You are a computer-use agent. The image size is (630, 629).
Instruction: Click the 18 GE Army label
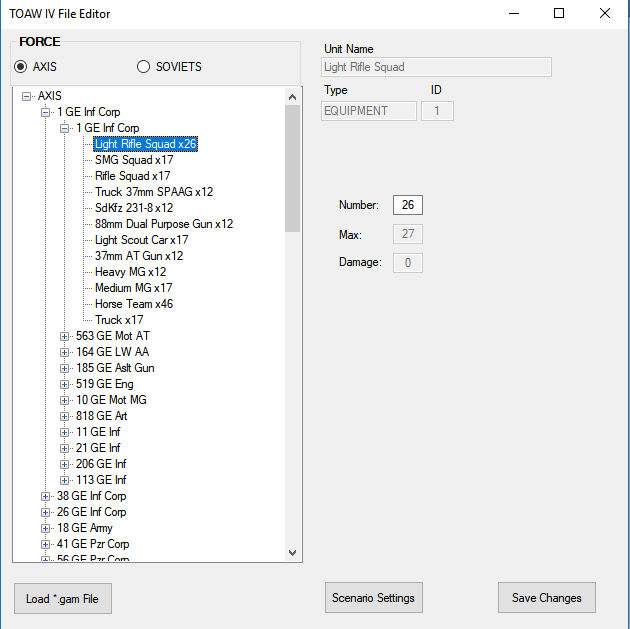click(84, 528)
